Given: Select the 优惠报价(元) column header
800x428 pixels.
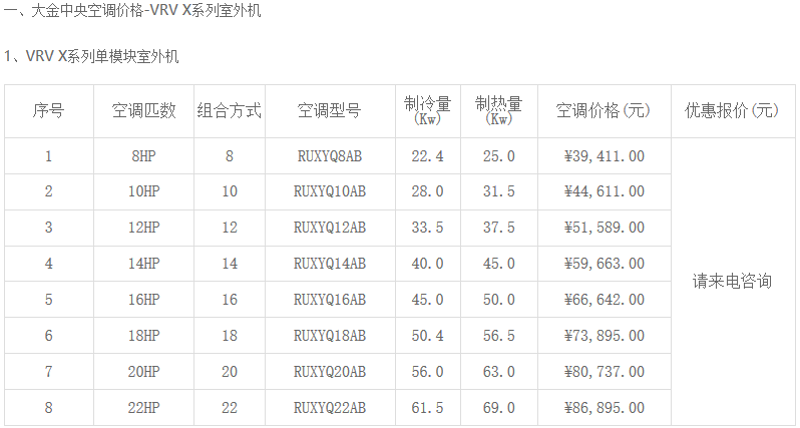Looking at the screenshot, I should coord(732,110).
